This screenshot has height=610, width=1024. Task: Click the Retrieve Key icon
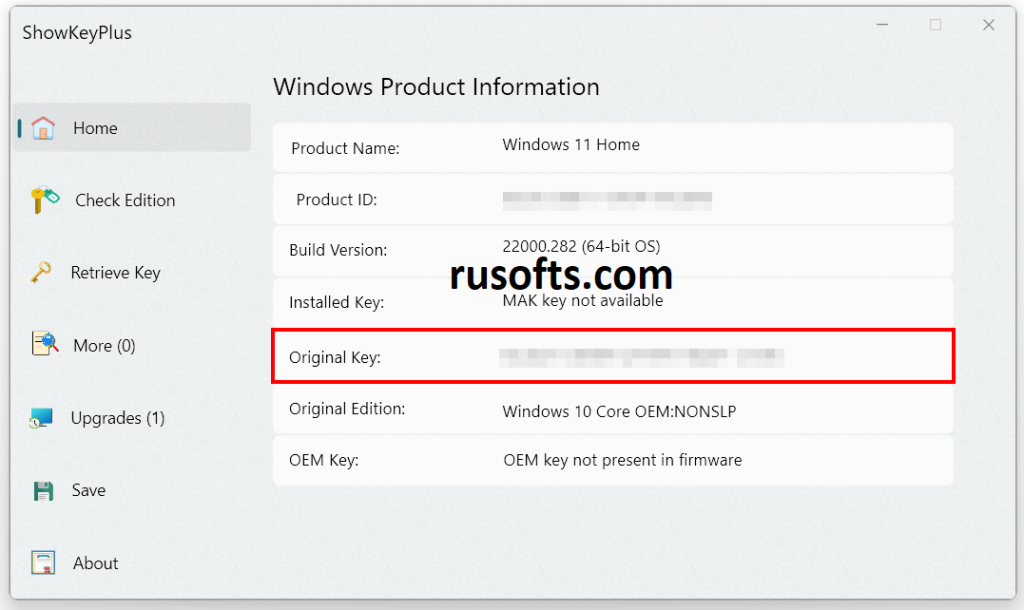41,272
